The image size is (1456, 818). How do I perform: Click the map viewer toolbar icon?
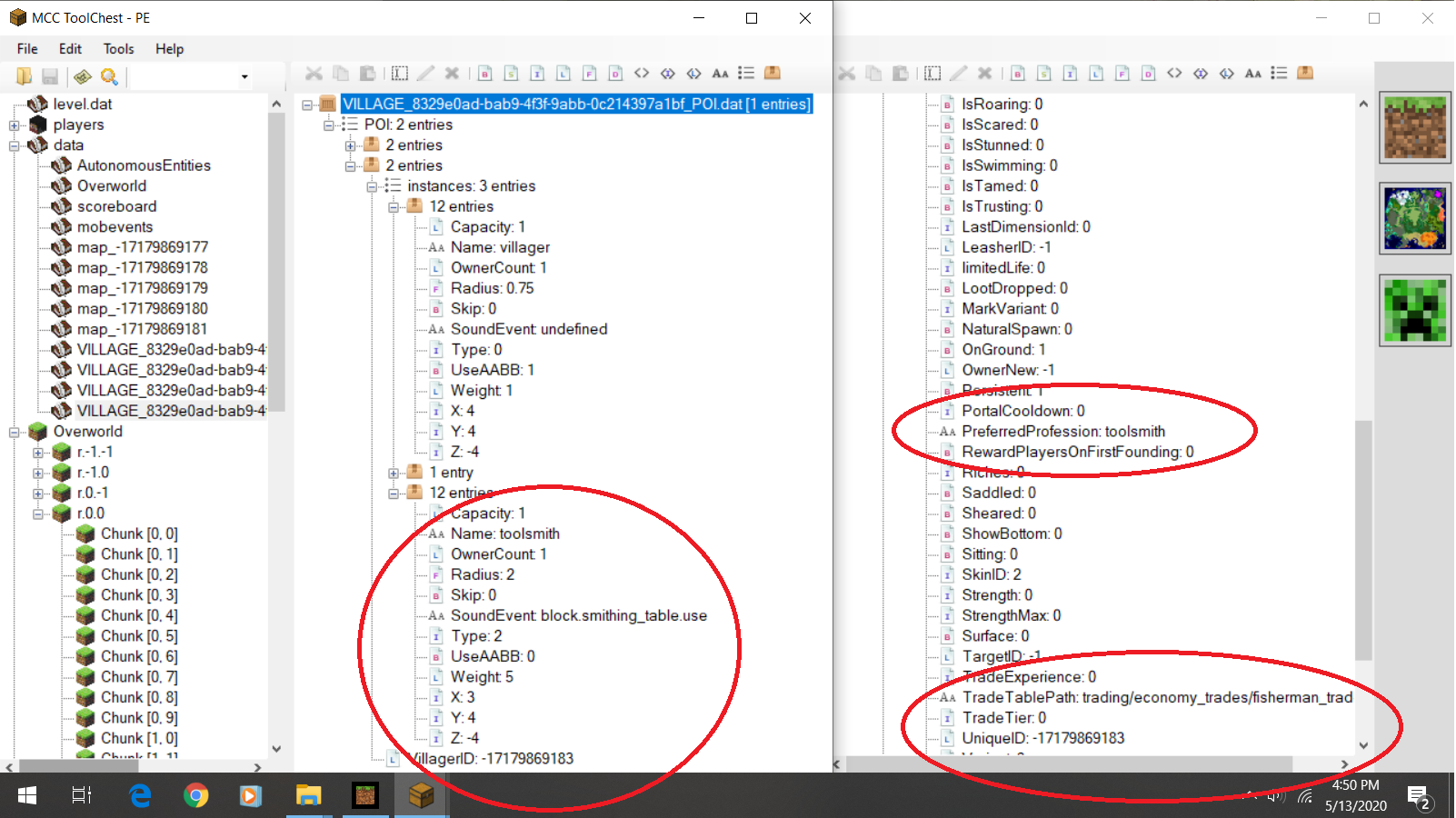[x=83, y=76]
